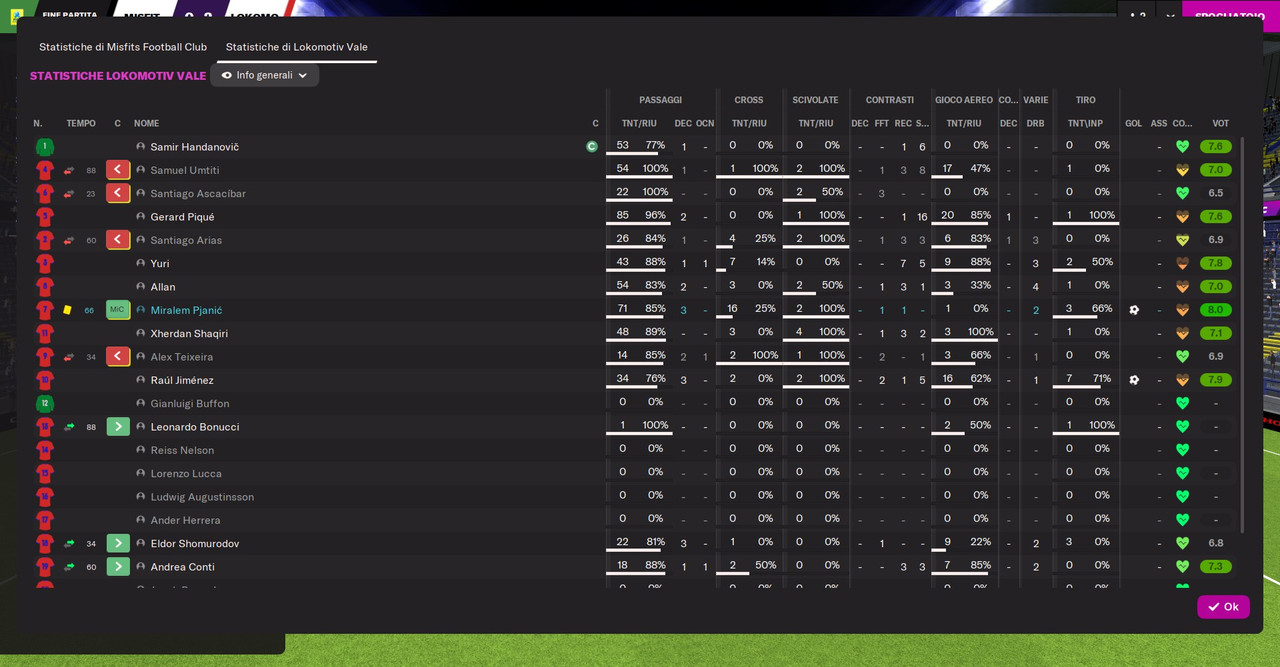
Task: Open the player info icon beside Ander Herrera
Action: [x=141, y=520]
